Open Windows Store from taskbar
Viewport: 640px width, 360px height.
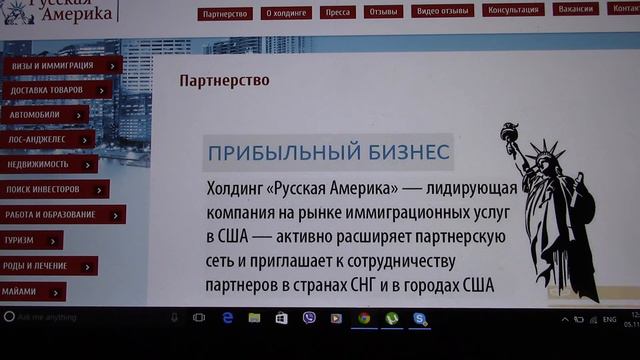[281, 318]
